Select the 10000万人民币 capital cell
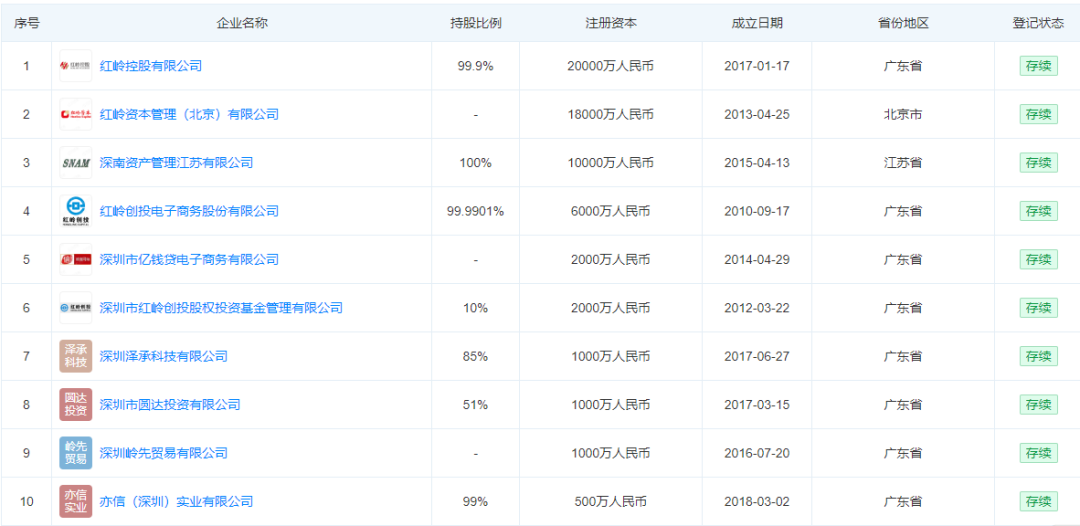 coord(611,163)
